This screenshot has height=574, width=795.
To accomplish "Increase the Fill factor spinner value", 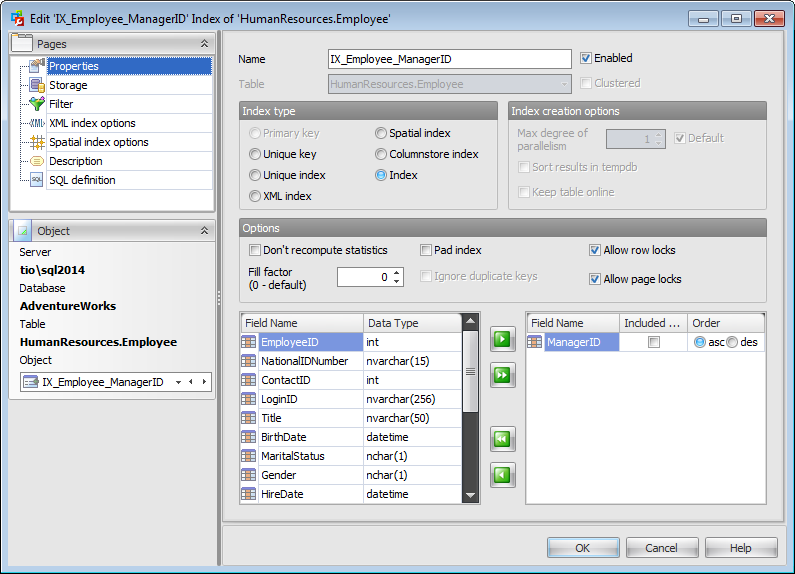I will pos(397,272).
